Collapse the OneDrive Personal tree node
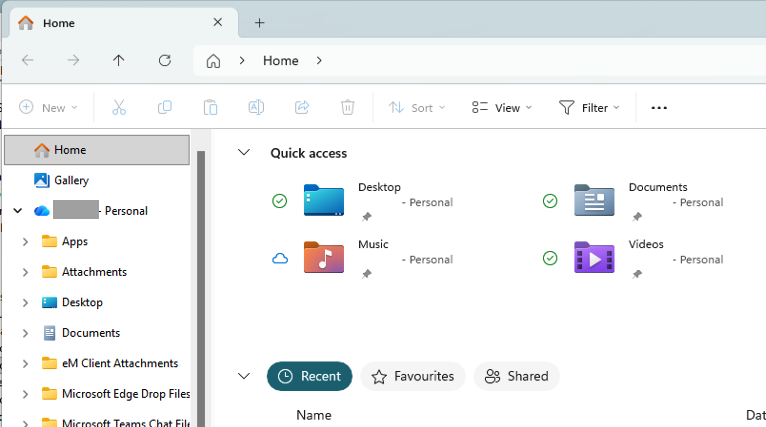 [17, 211]
